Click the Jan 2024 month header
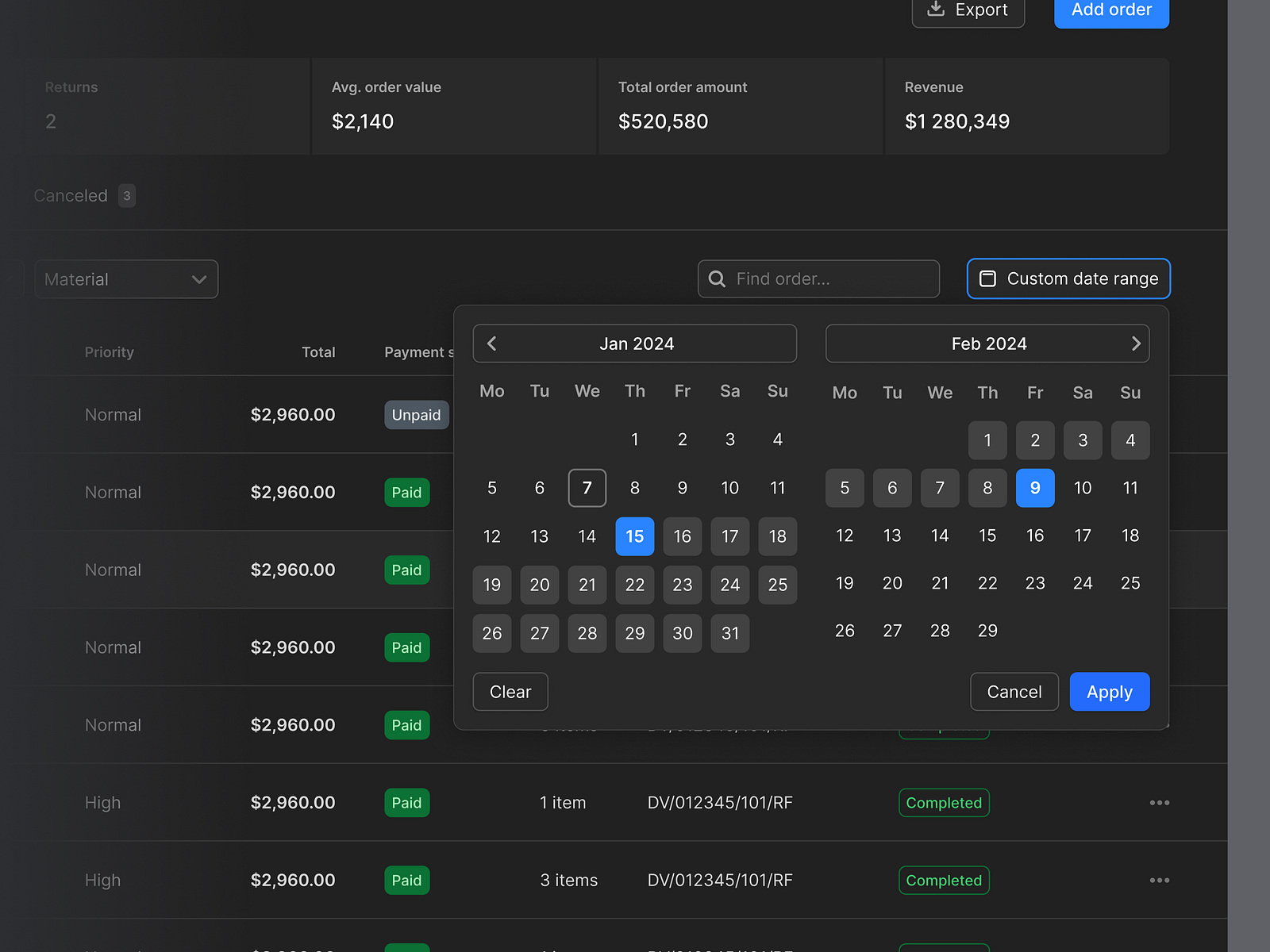 click(636, 344)
